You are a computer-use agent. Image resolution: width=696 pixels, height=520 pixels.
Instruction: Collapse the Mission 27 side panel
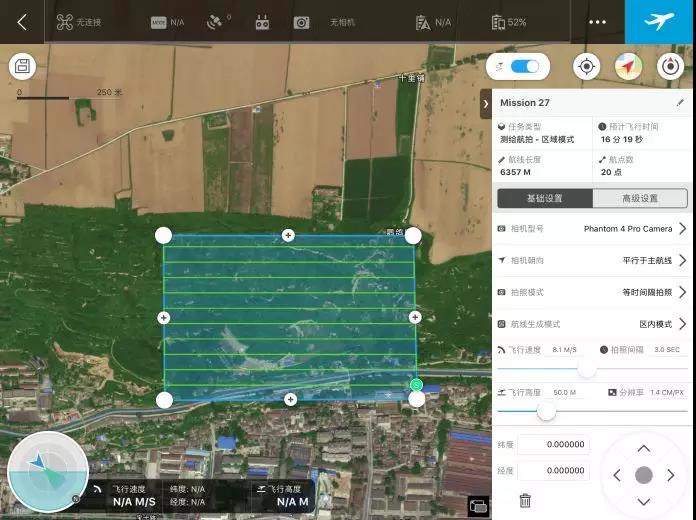(x=486, y=103)
